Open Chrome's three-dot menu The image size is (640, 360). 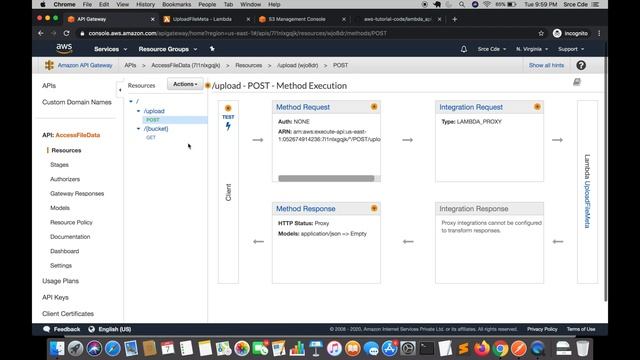coord(599,33)
